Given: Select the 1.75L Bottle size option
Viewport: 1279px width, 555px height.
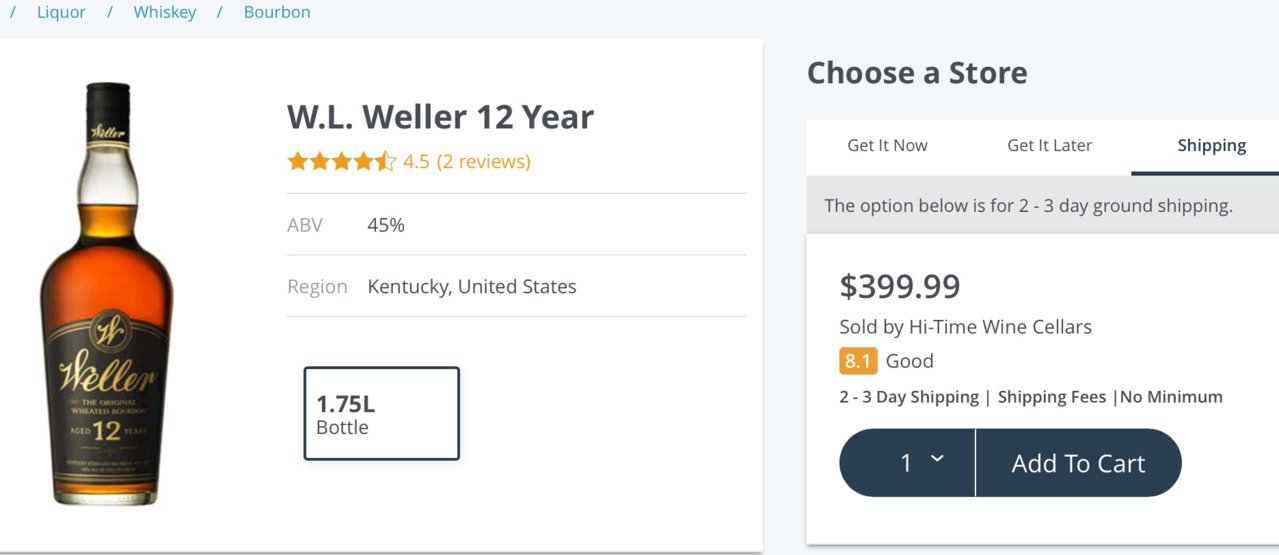Looking at the screenshot, I should (382, 414).
